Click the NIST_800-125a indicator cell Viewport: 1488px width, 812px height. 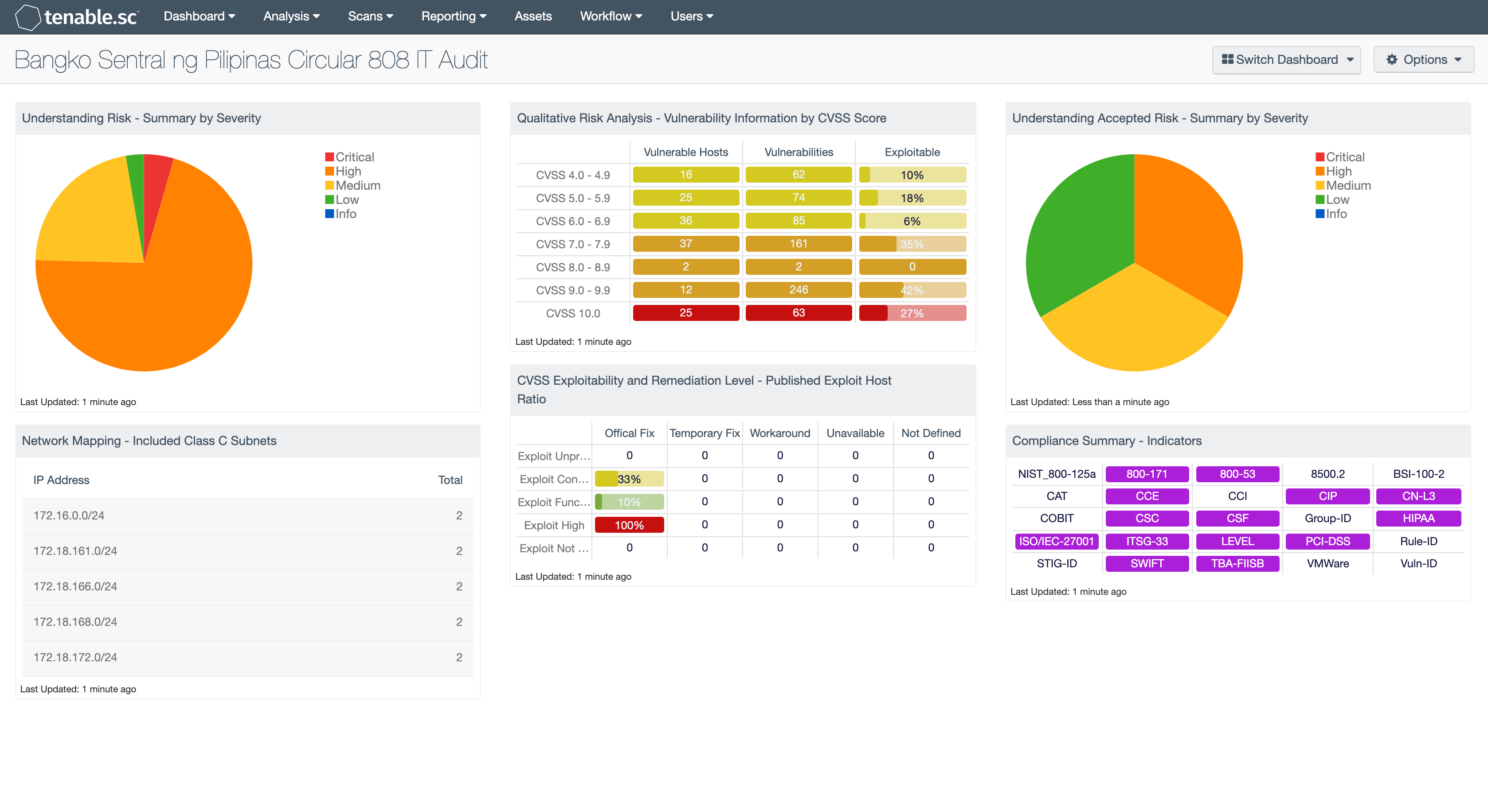[1057, 474]
